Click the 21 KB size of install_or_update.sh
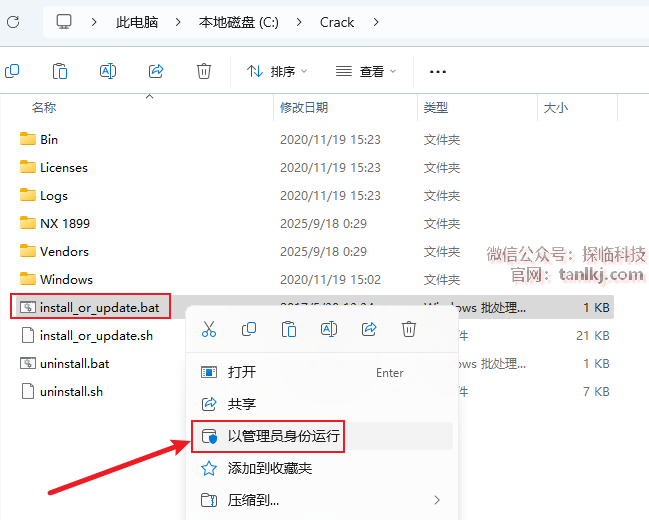This screenshot has height=520, width=649. 593,336
